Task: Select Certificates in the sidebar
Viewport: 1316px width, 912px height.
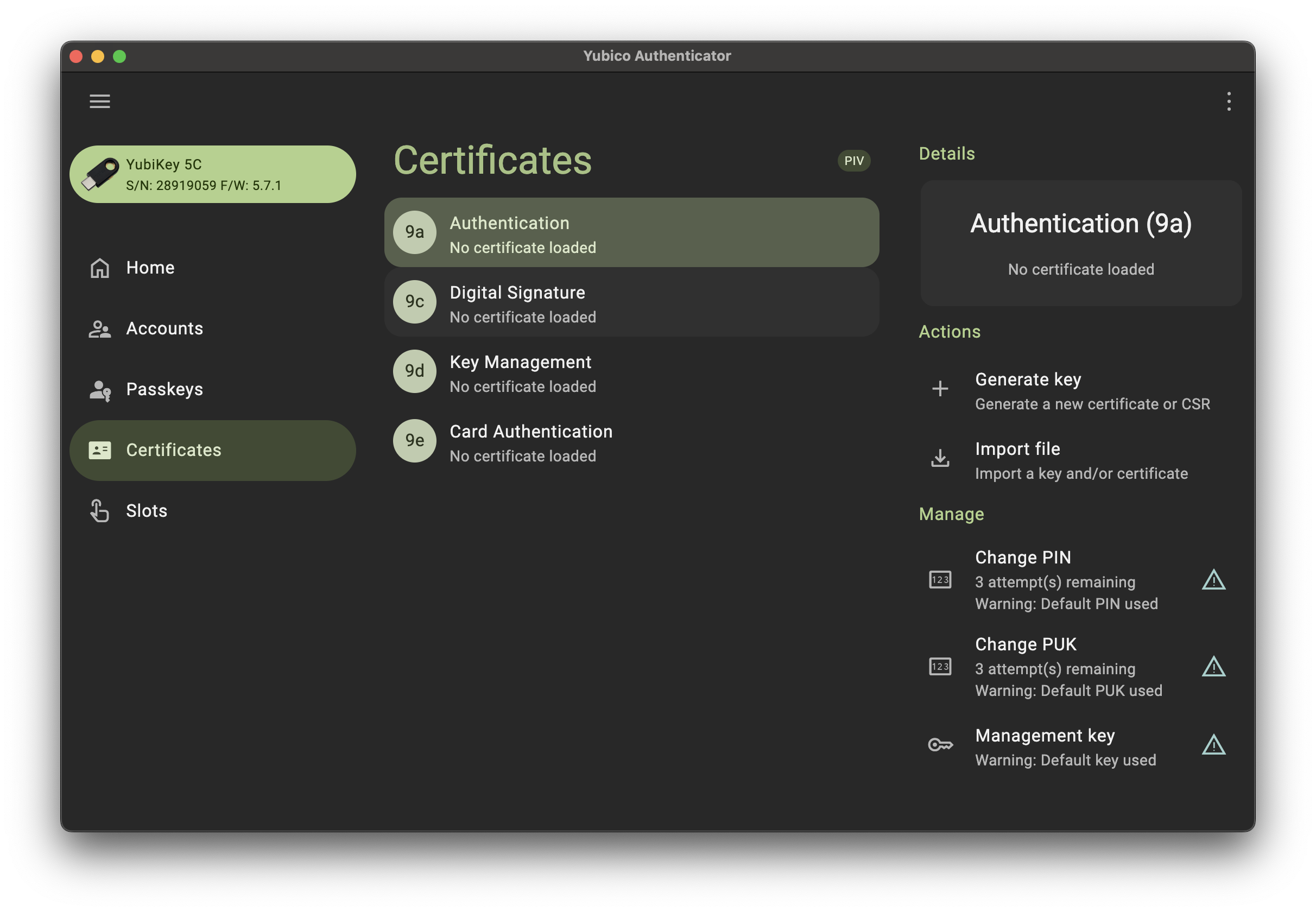Action: pyautogui.click(x=212, y=450)
